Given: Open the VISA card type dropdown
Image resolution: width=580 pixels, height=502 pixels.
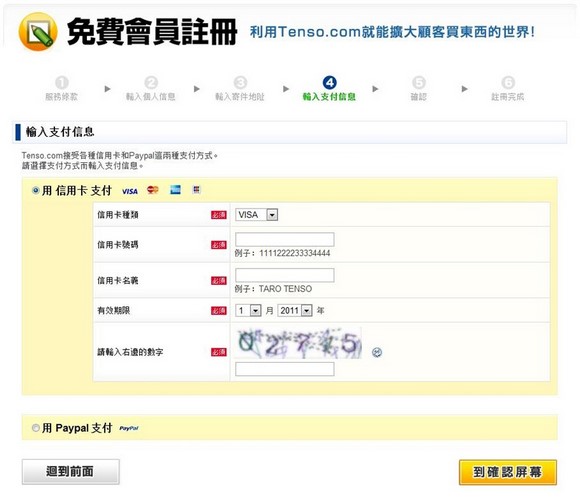Looking at the screenshot, I should pos(256,215).
